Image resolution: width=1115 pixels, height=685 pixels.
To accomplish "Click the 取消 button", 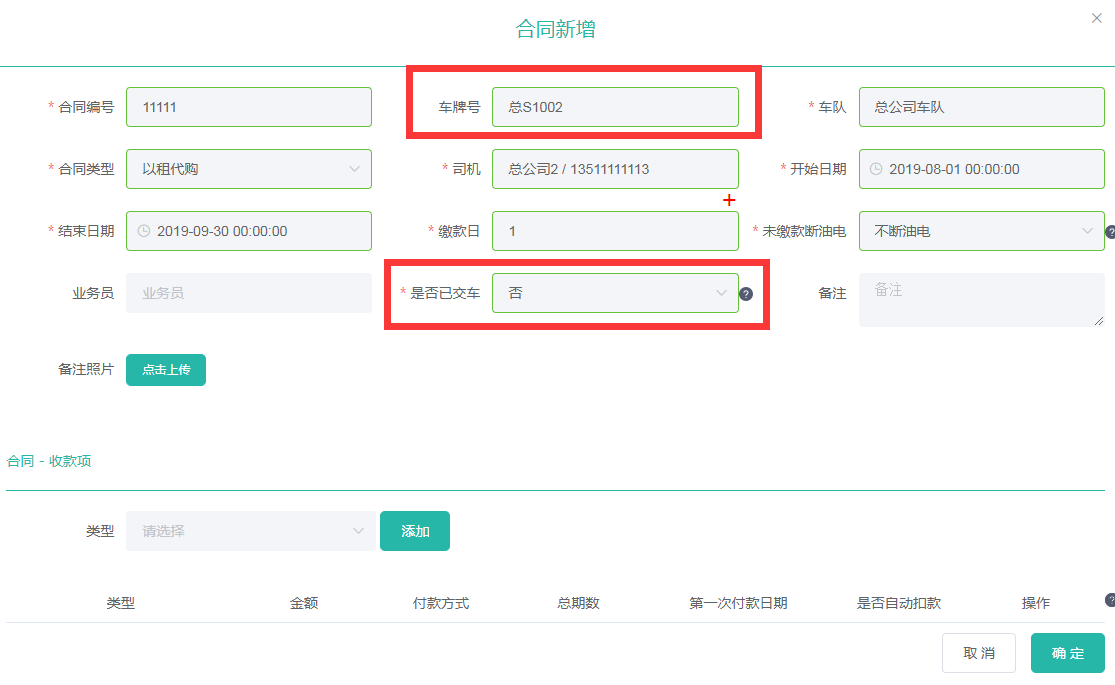I will [x=978, y=653].
